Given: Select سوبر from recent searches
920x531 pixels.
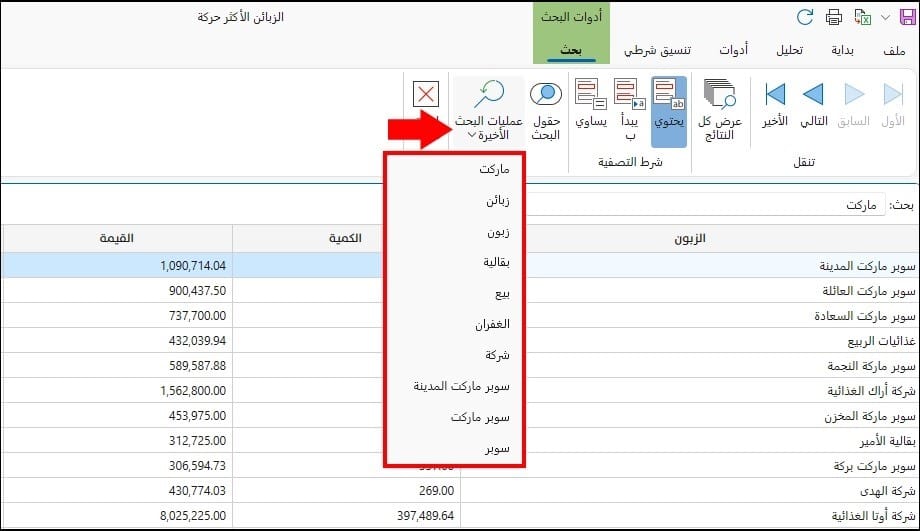Looking at the screenshot, I should point(455,448).
